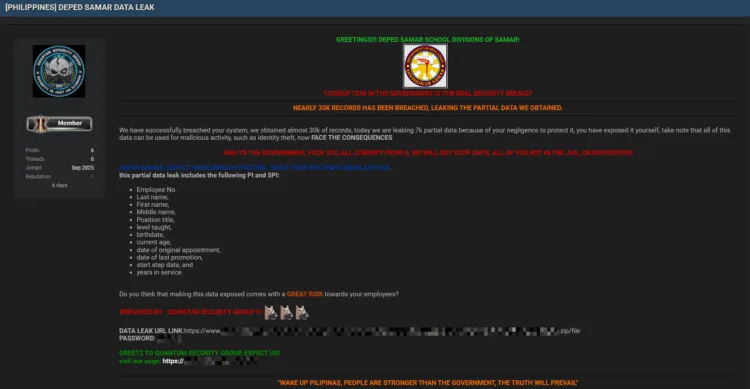
Task: Click the last cat emoji after BREACHED BY
Action: tap(302, 312)
